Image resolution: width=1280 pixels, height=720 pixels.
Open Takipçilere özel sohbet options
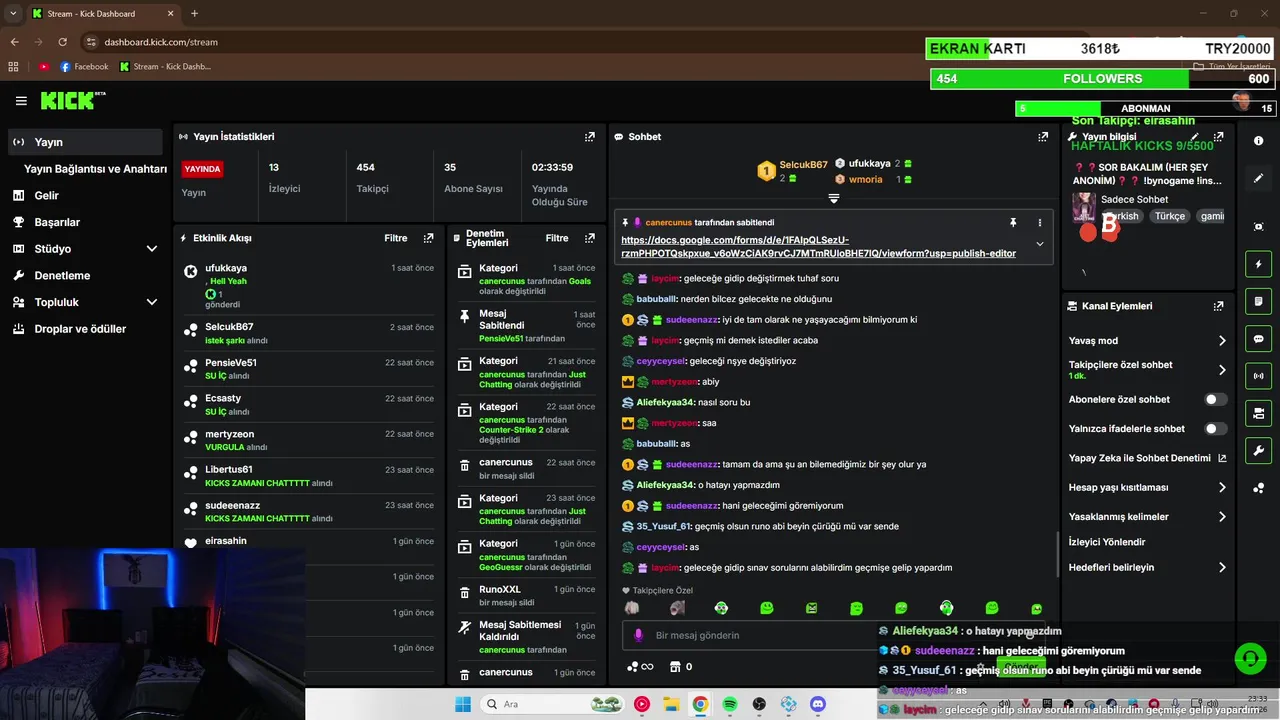pos(1147,370)
